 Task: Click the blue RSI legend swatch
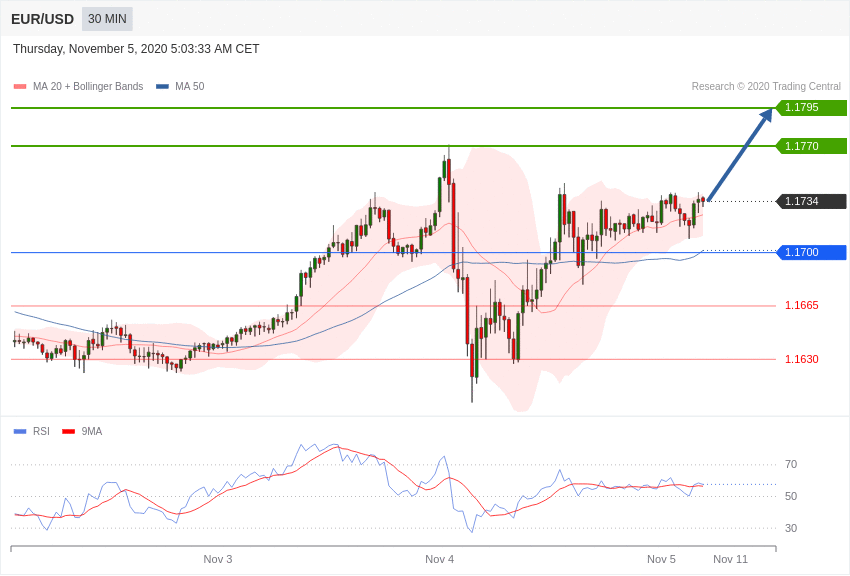click(x=20, y=431)
